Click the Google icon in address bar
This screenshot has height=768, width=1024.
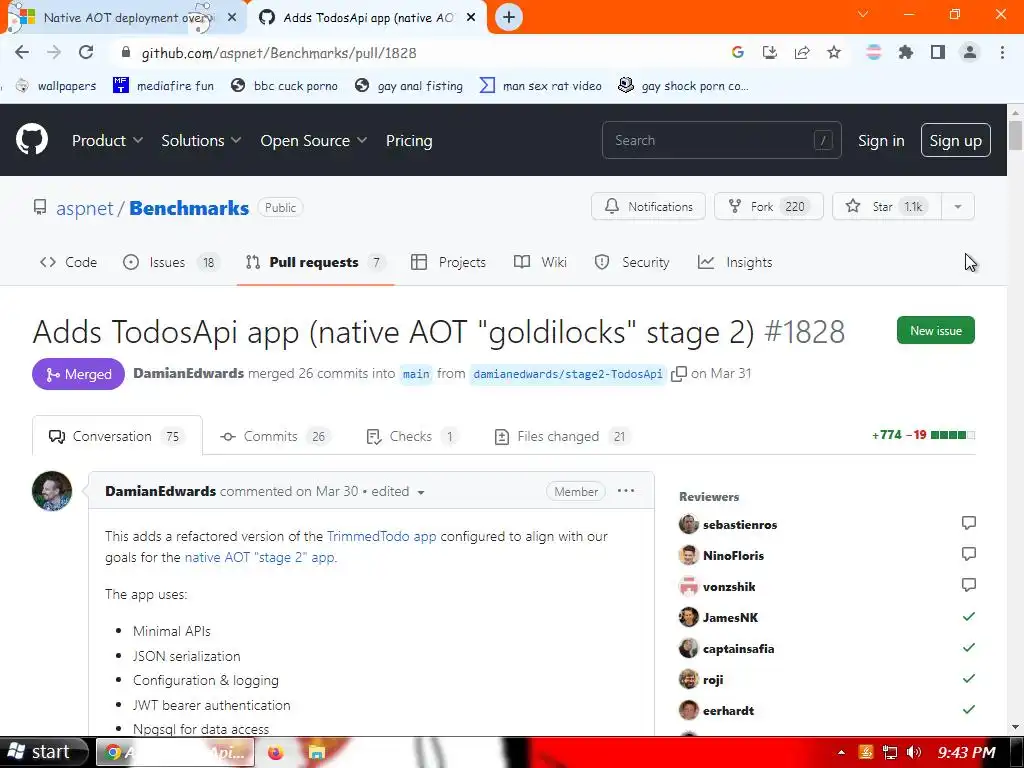pyautogui.click(x=737, y=52)
